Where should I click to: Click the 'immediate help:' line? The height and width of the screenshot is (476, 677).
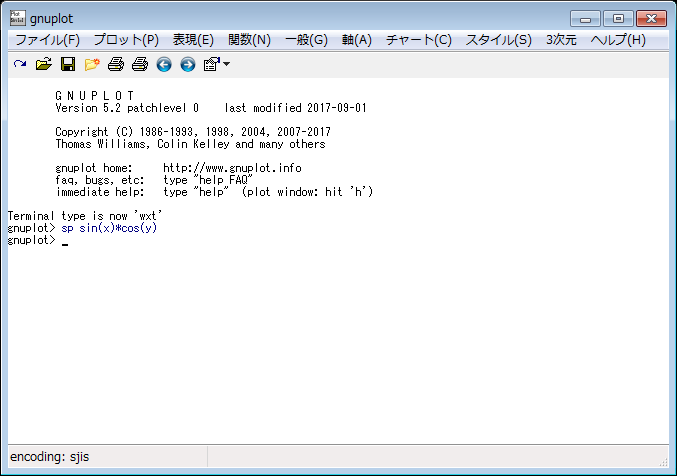point(214,192)
